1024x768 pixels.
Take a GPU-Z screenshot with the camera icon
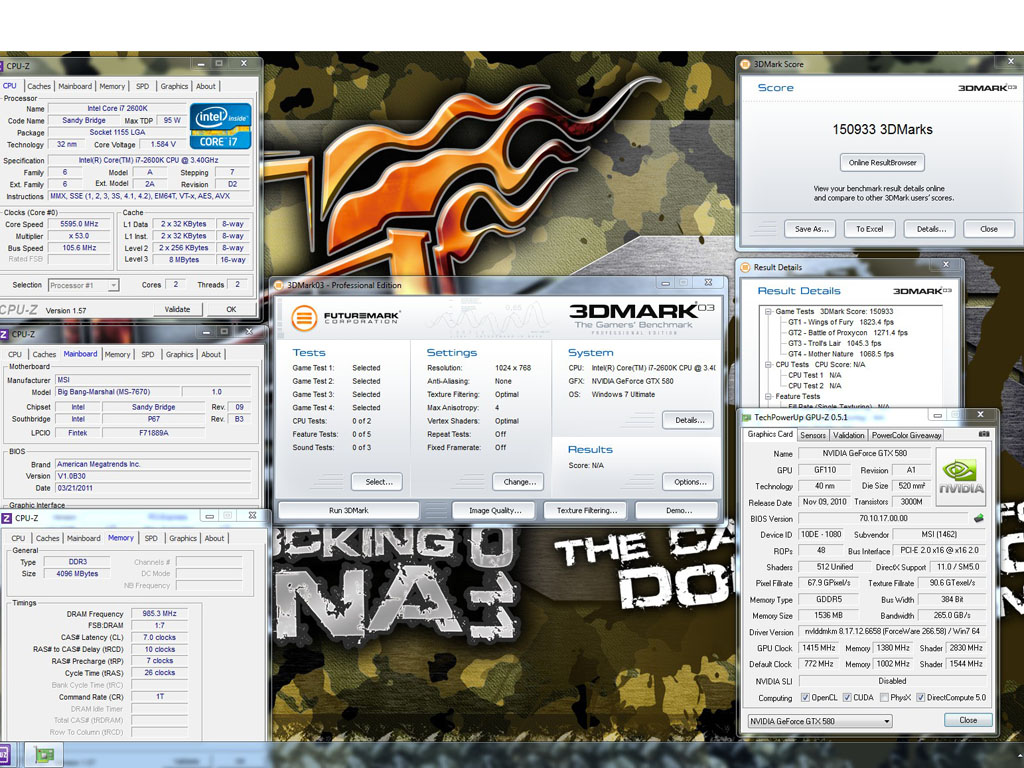coord(984,434)
